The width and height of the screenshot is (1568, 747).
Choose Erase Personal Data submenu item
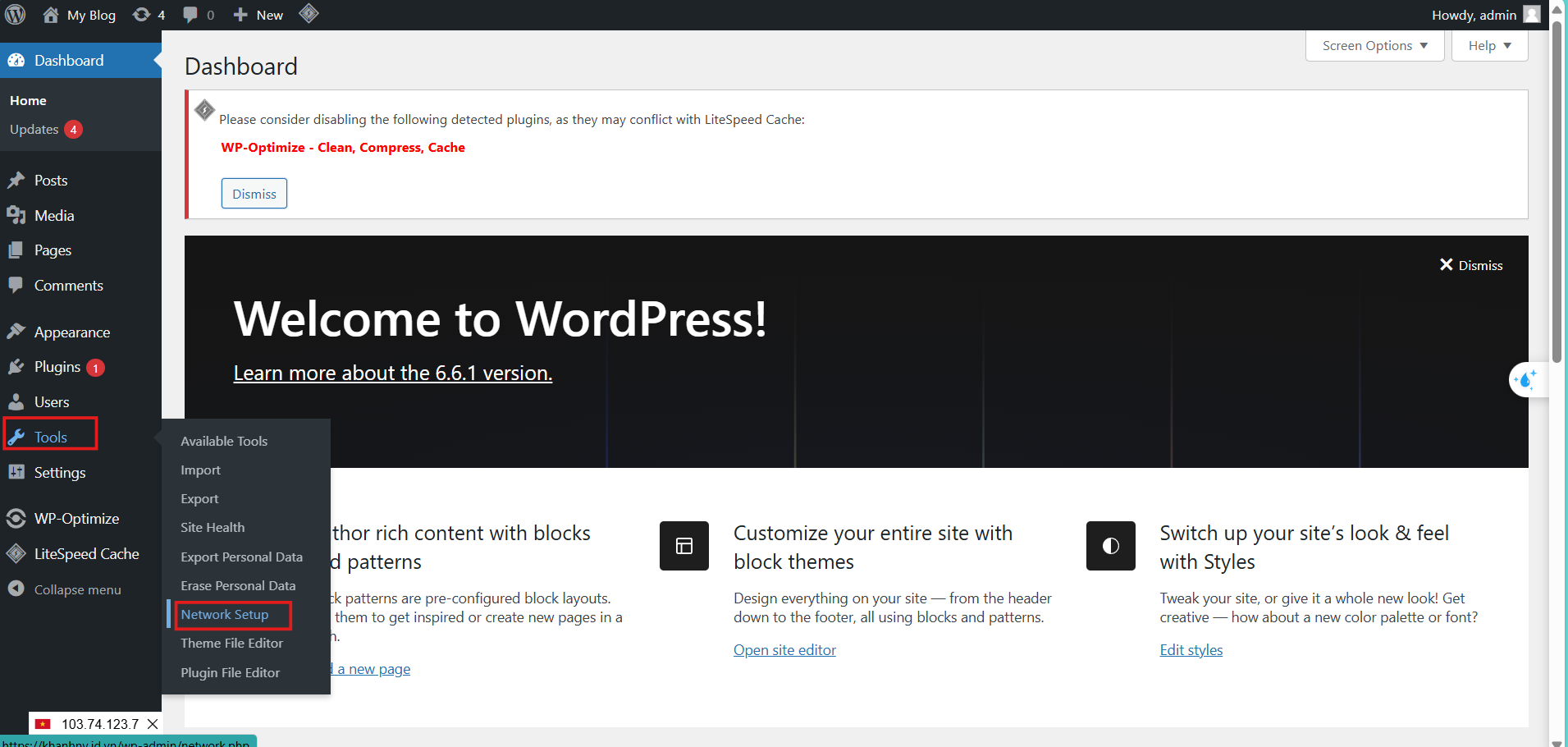[x=238, y=585]
